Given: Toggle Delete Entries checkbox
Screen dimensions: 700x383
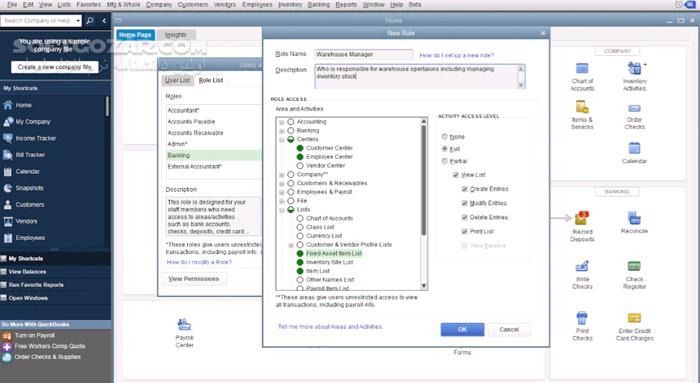Looking at the screenshot, I should click(465, 217).
